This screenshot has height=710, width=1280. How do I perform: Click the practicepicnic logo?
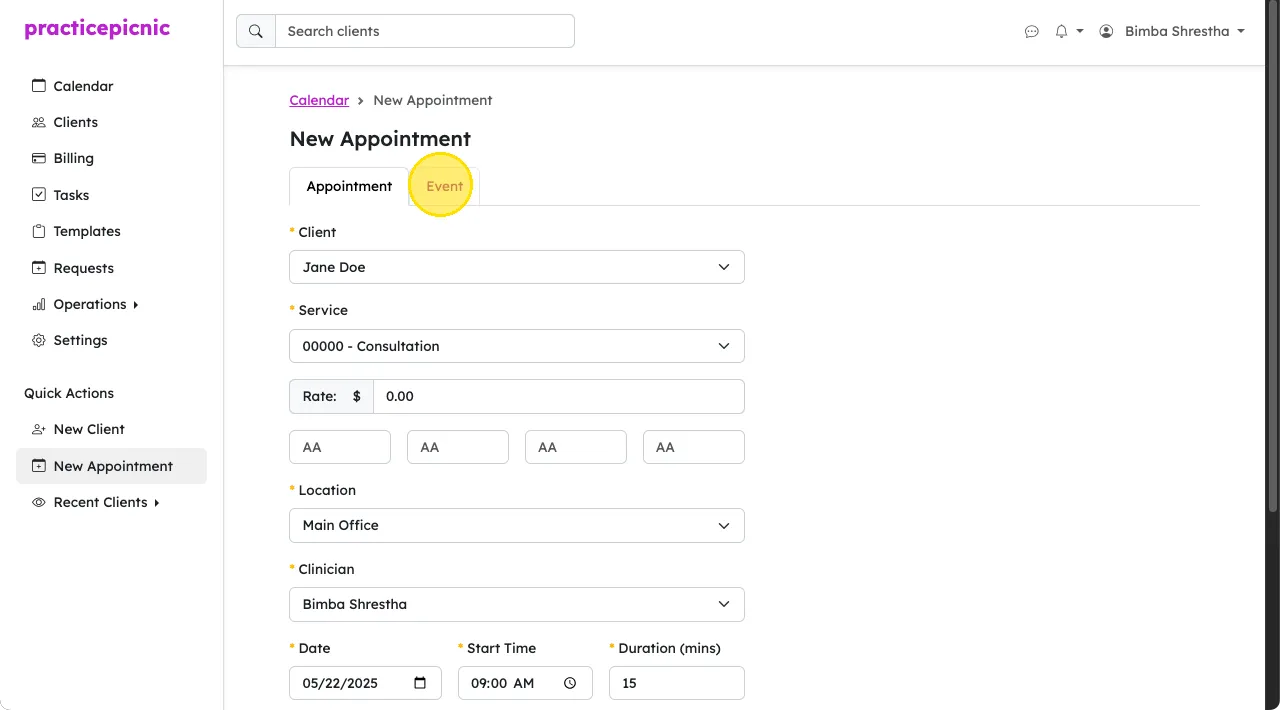[97, 29]
